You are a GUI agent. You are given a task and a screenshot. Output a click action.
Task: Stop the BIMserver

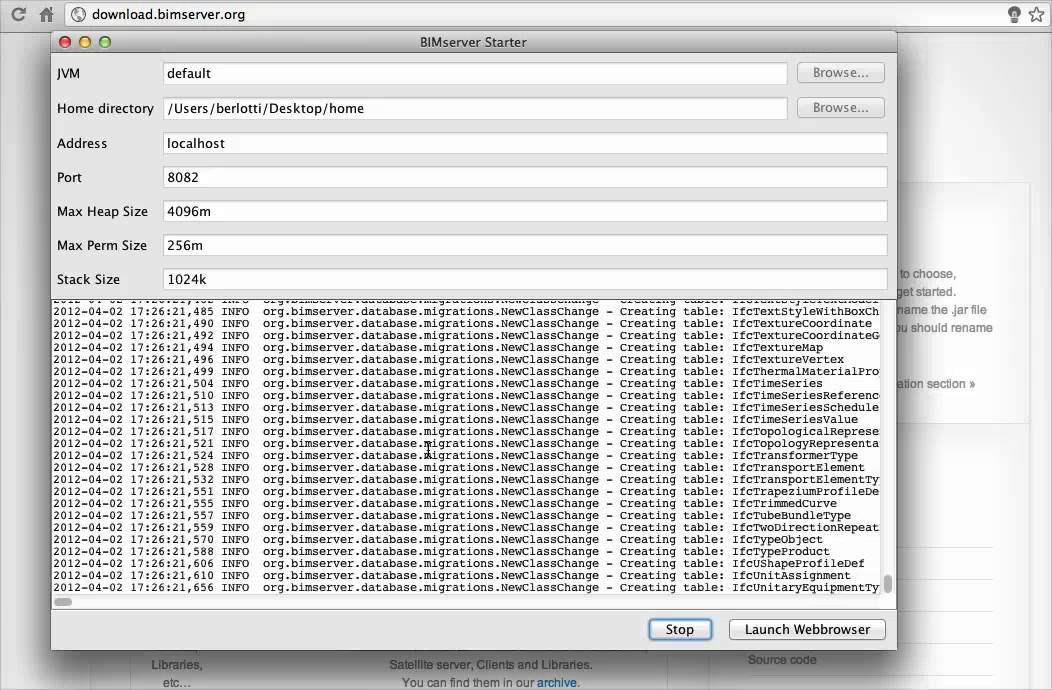(x=680, y=629)
